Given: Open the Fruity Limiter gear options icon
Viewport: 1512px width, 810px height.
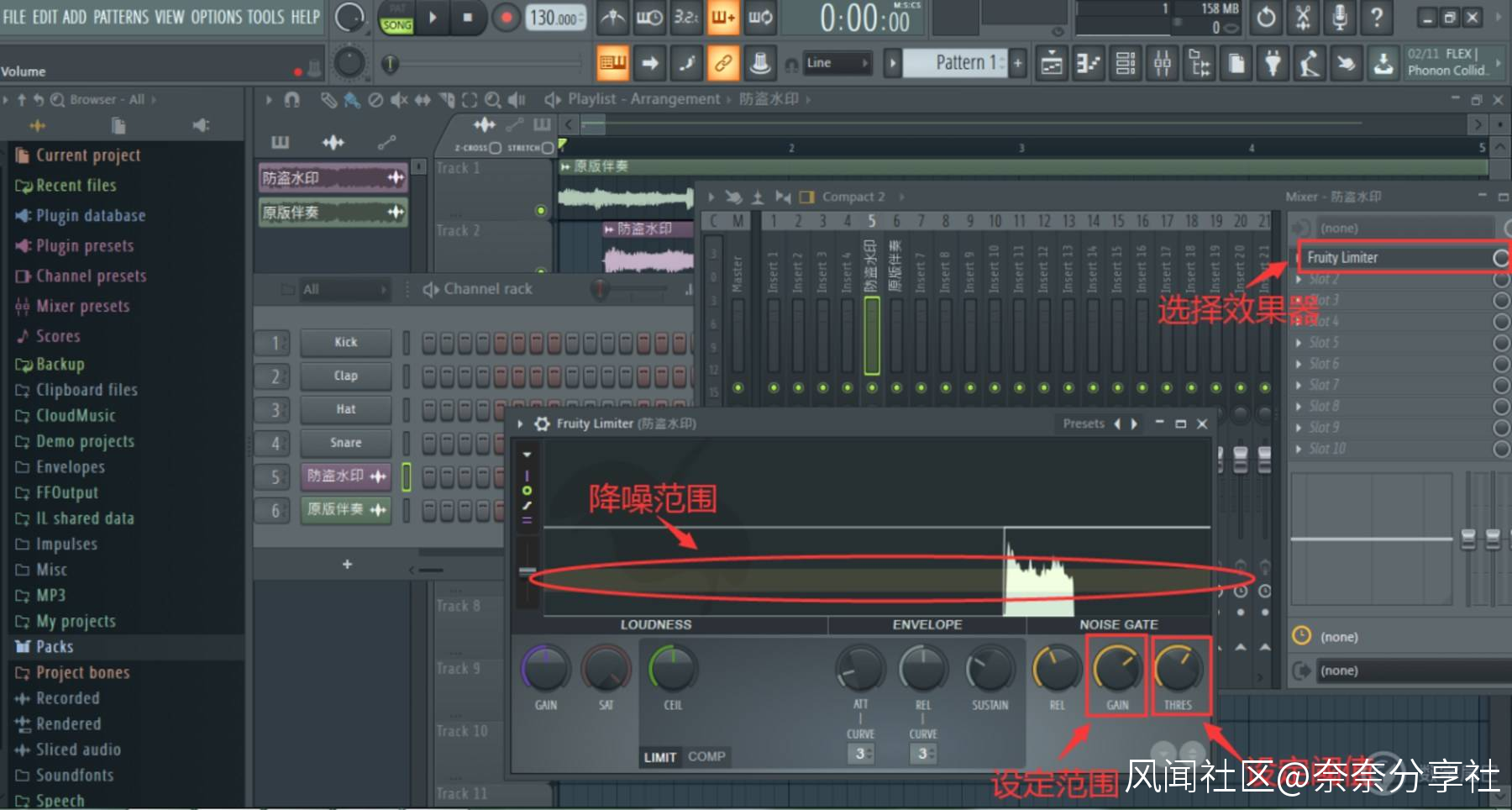Looking at the screenshot, I should tap(542, 424).
